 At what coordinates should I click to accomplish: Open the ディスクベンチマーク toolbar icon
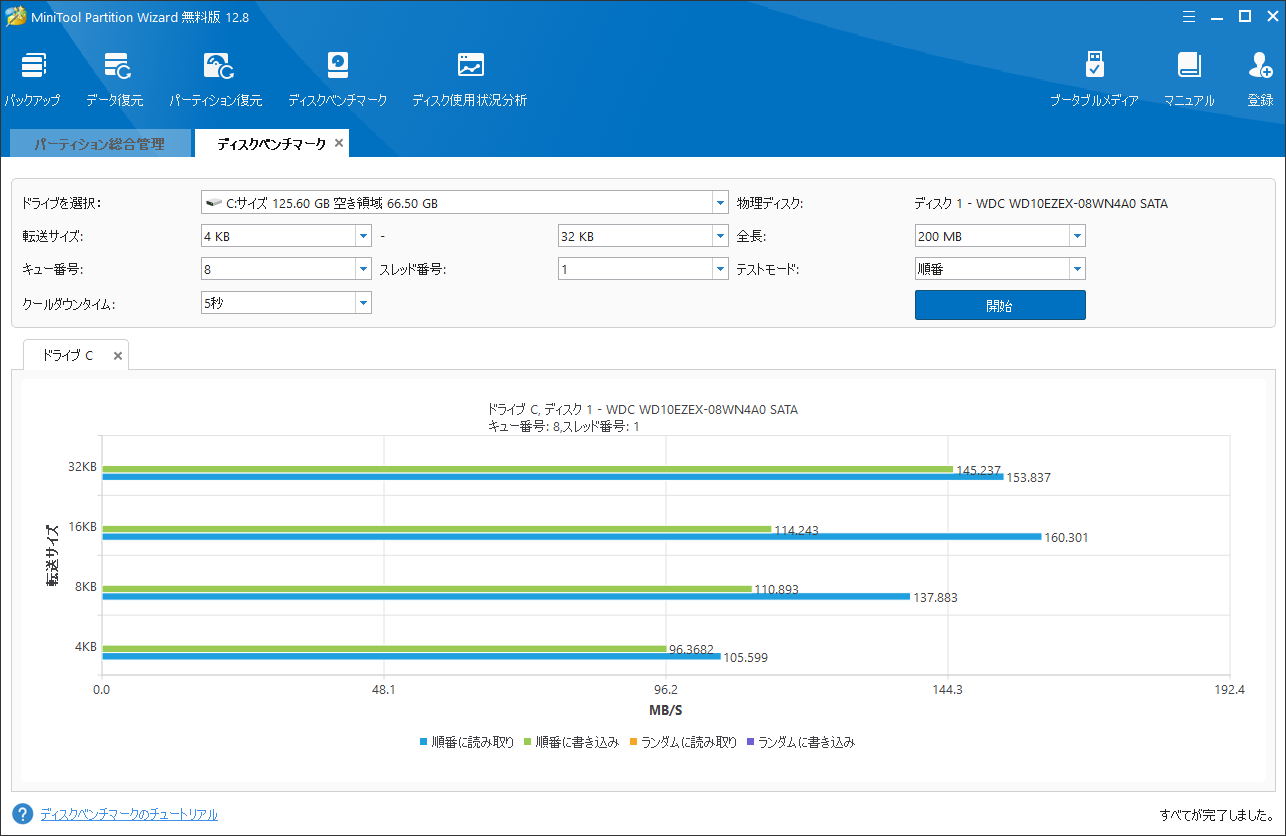[x=338, y=79]
